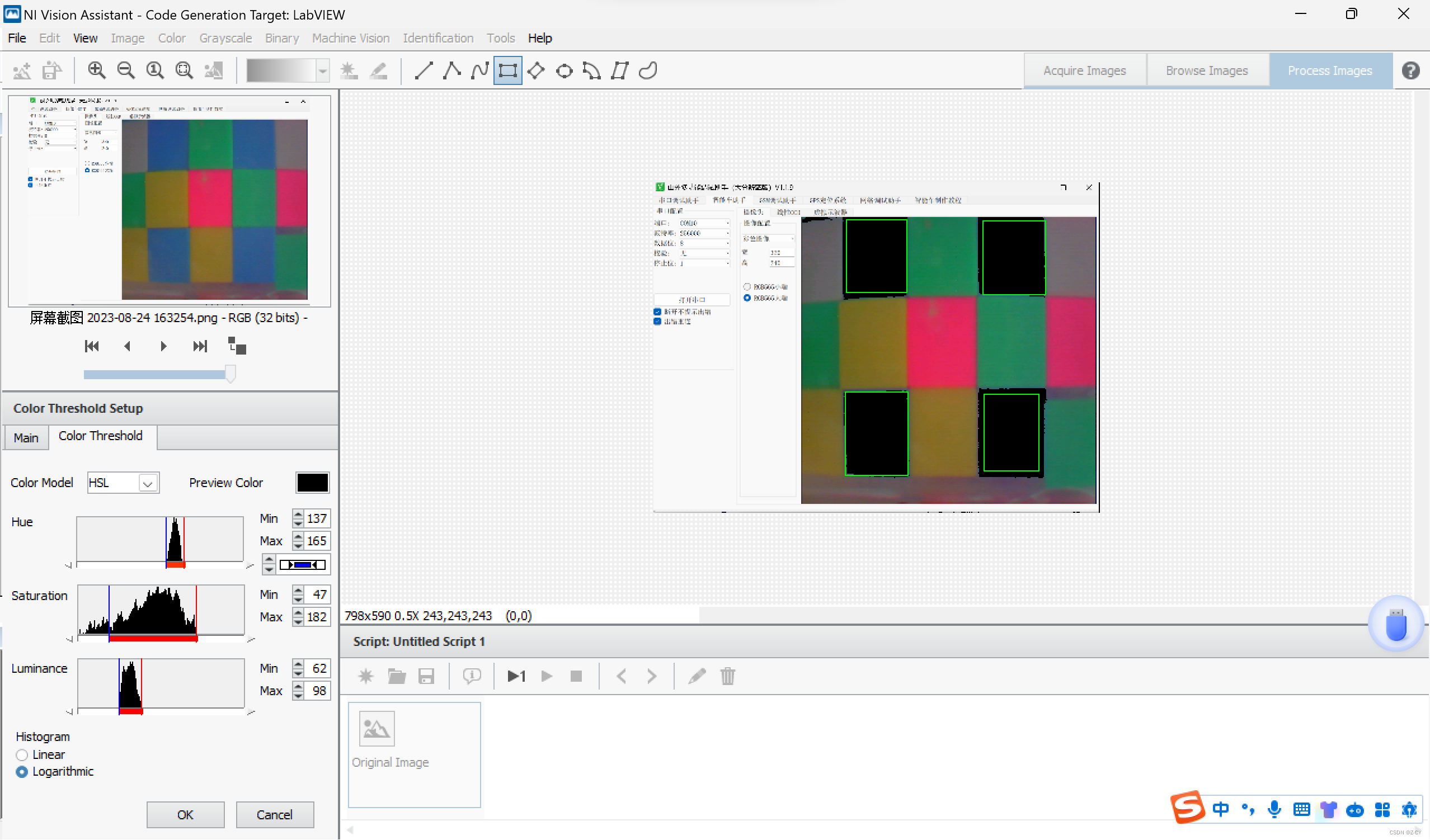The width and height of the screenshot is (1430, 840).
Task: Click the Run Once script icon
Action: (x=516, y=676)
